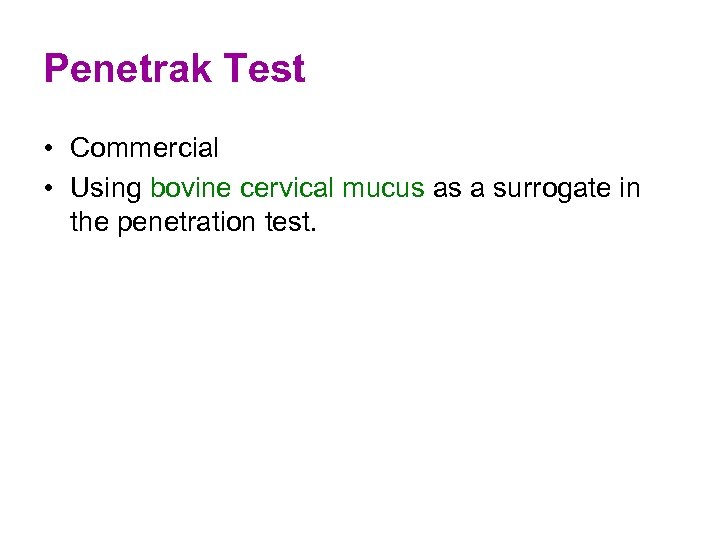Viewport: 720px width, 540px height.
Task: Click the green word "mucus"
Action: [383, 187]
